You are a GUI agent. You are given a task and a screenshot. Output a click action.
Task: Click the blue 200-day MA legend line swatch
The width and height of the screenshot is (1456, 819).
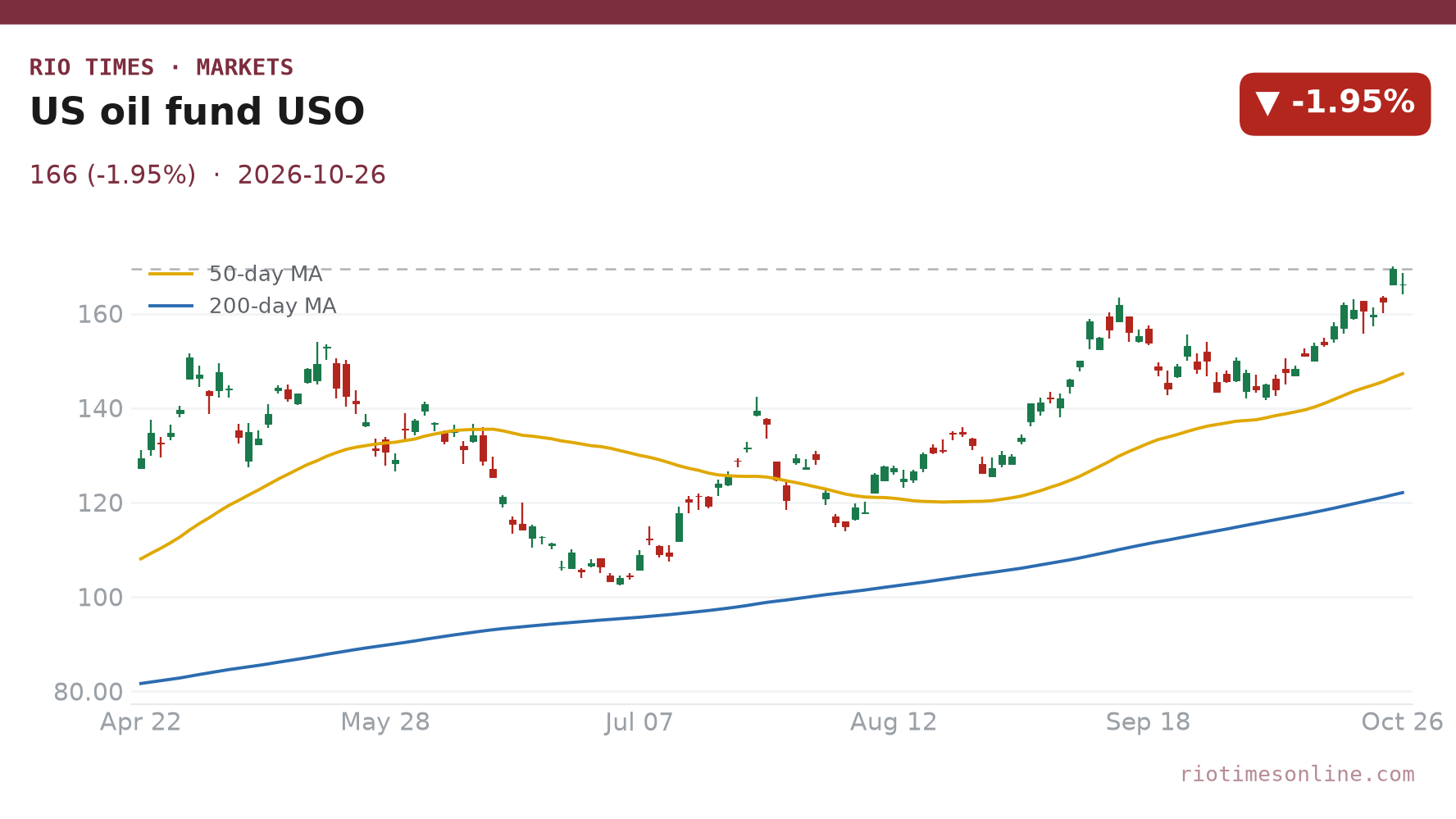[x=171, y=306]
